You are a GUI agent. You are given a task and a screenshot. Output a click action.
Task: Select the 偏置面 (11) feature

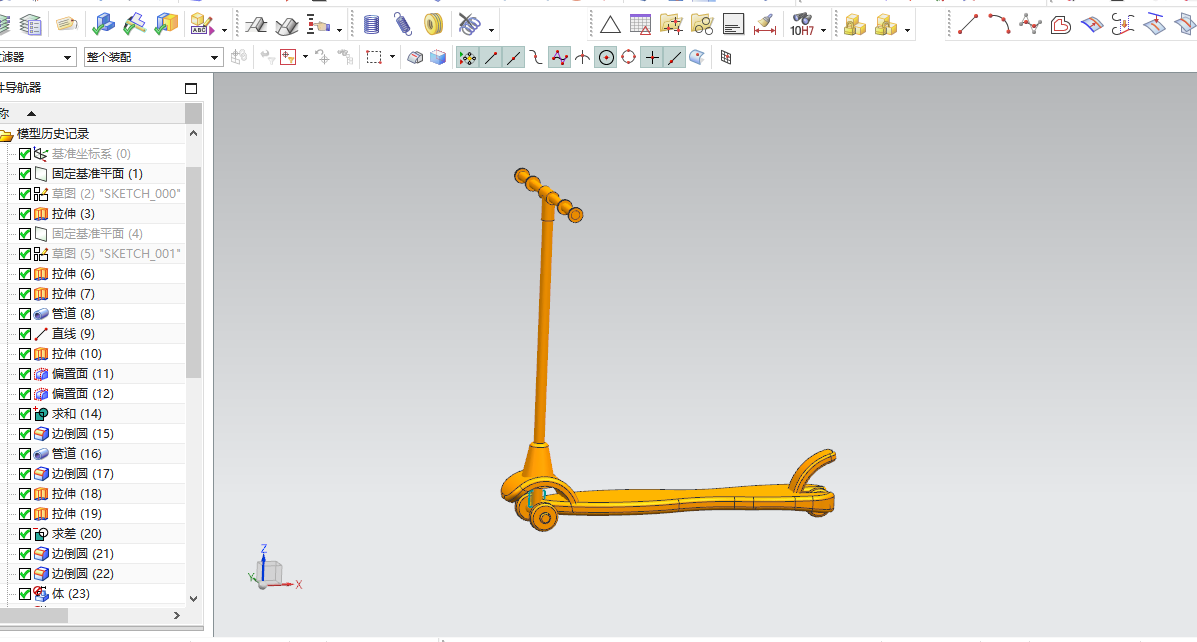click(82, 373)
